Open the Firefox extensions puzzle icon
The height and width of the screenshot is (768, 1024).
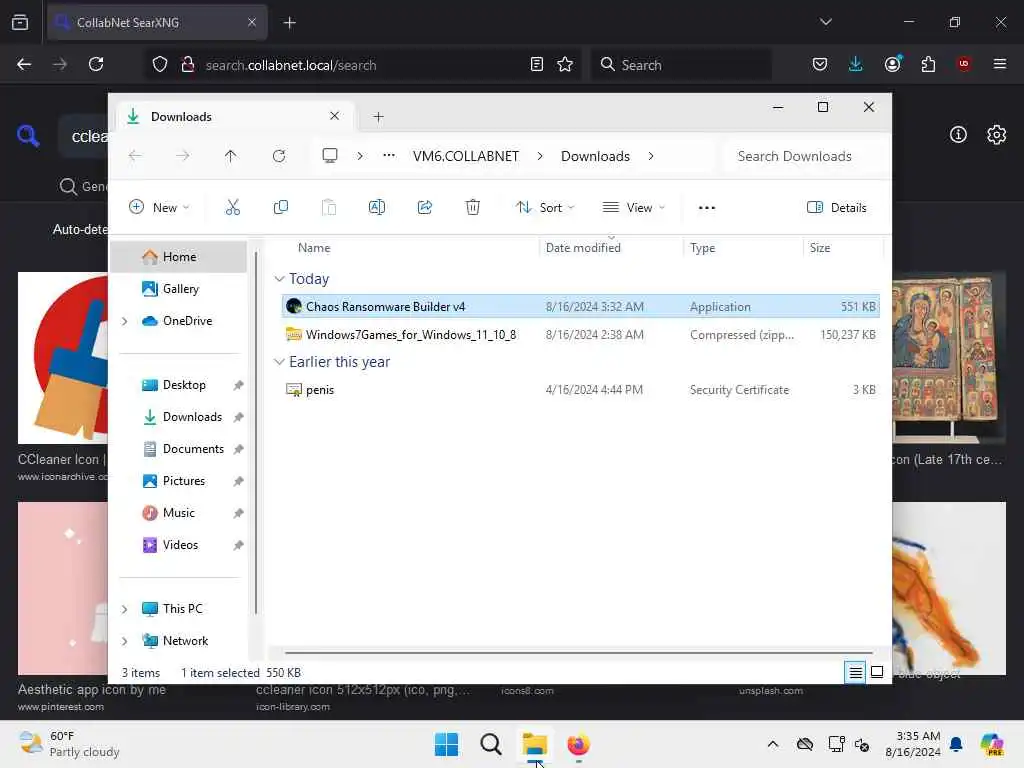[x=928, y=64]
